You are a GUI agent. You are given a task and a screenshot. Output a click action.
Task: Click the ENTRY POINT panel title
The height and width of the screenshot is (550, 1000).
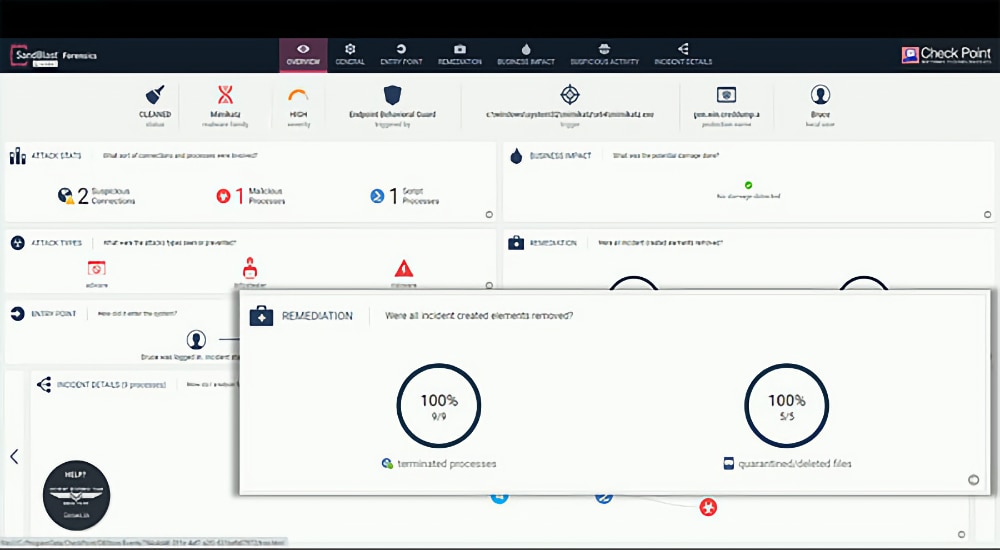tap(54, 314)
